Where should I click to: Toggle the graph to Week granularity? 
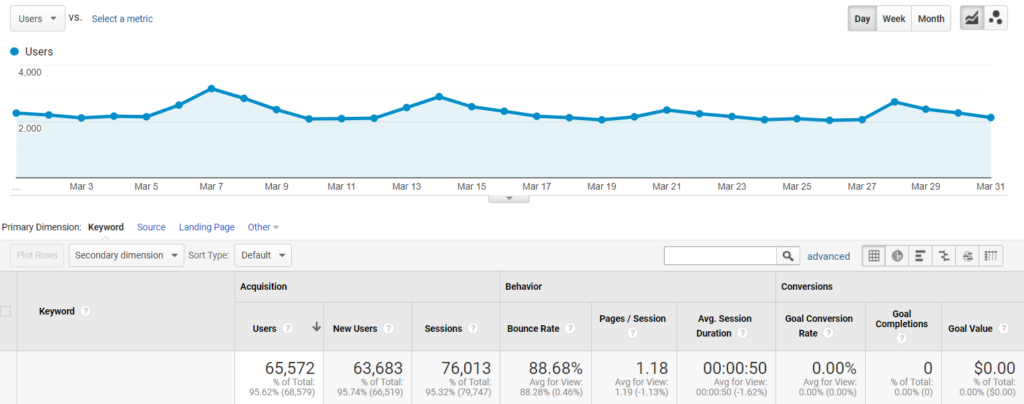point(893,18)
